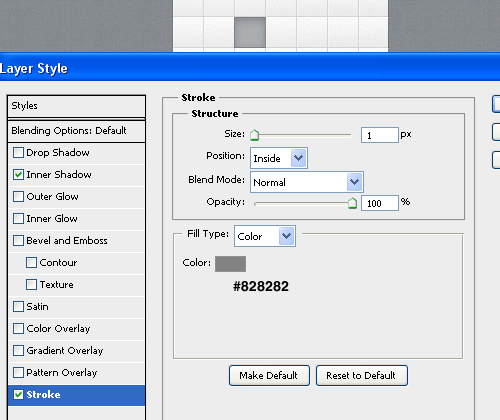Focus the Size pixel input field
Image resolution: width=500 pixels, height=420 pixels.
click(x=380, y=135)
